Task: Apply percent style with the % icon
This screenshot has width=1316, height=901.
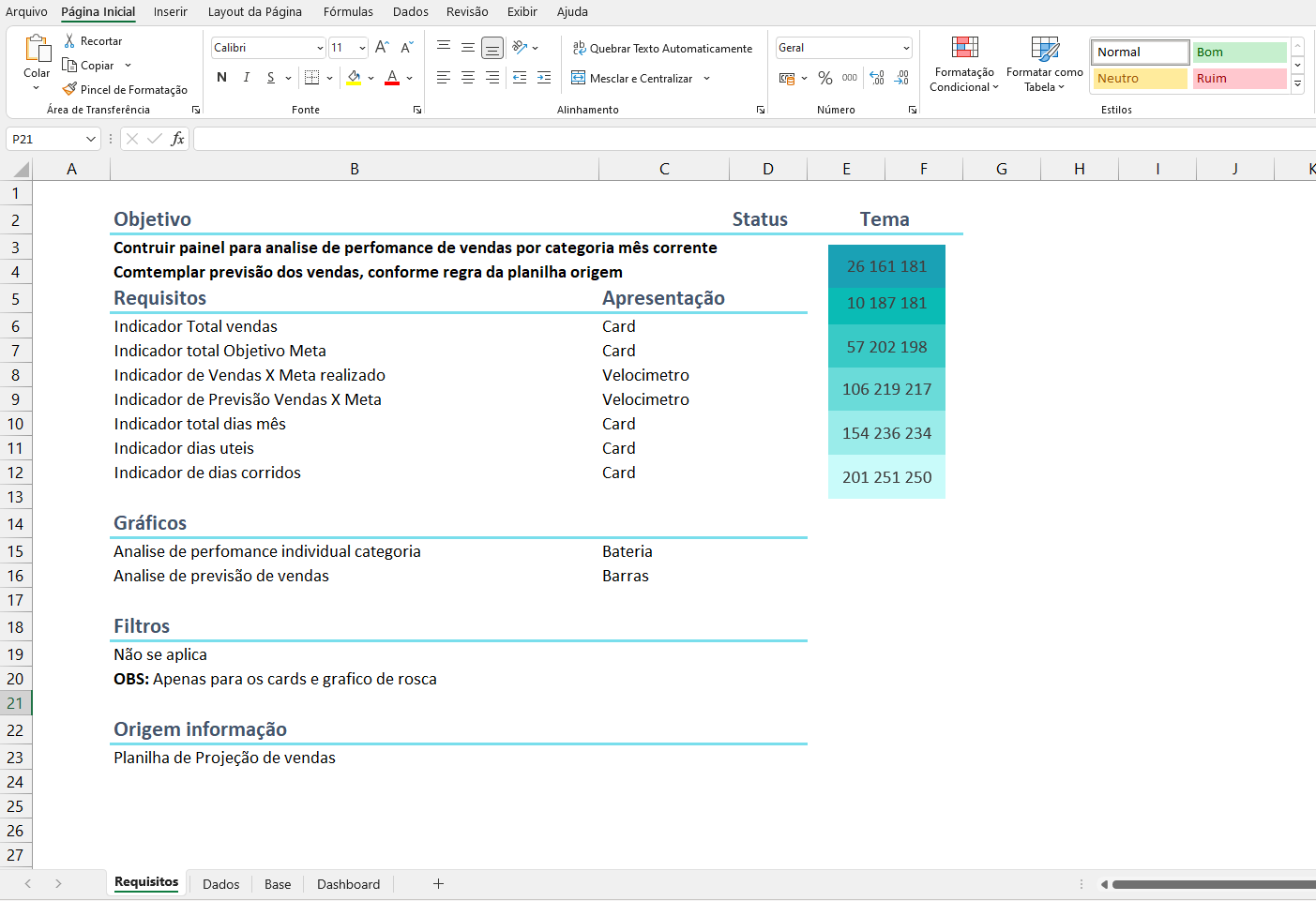Action: point(825,79)
